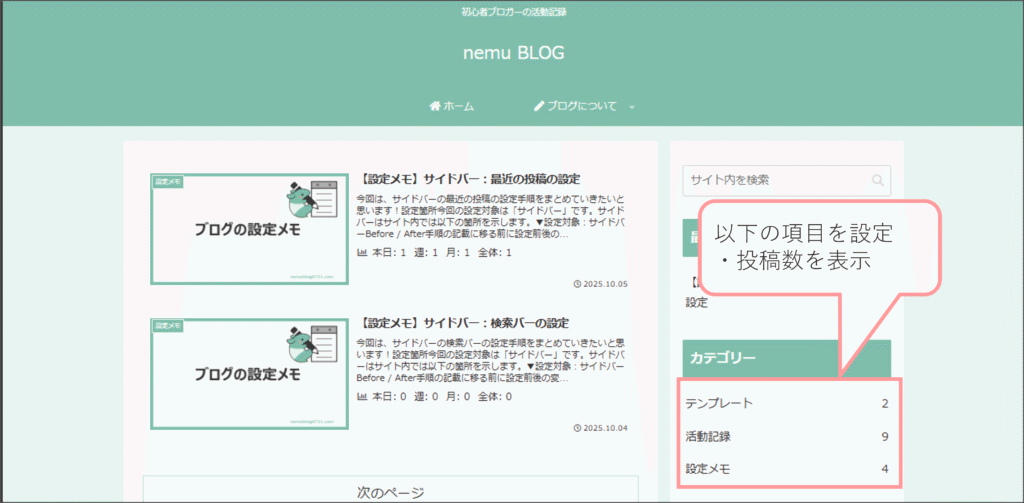Click the nemu BLOG site title
1024x503 pixels.
[513, 53]
